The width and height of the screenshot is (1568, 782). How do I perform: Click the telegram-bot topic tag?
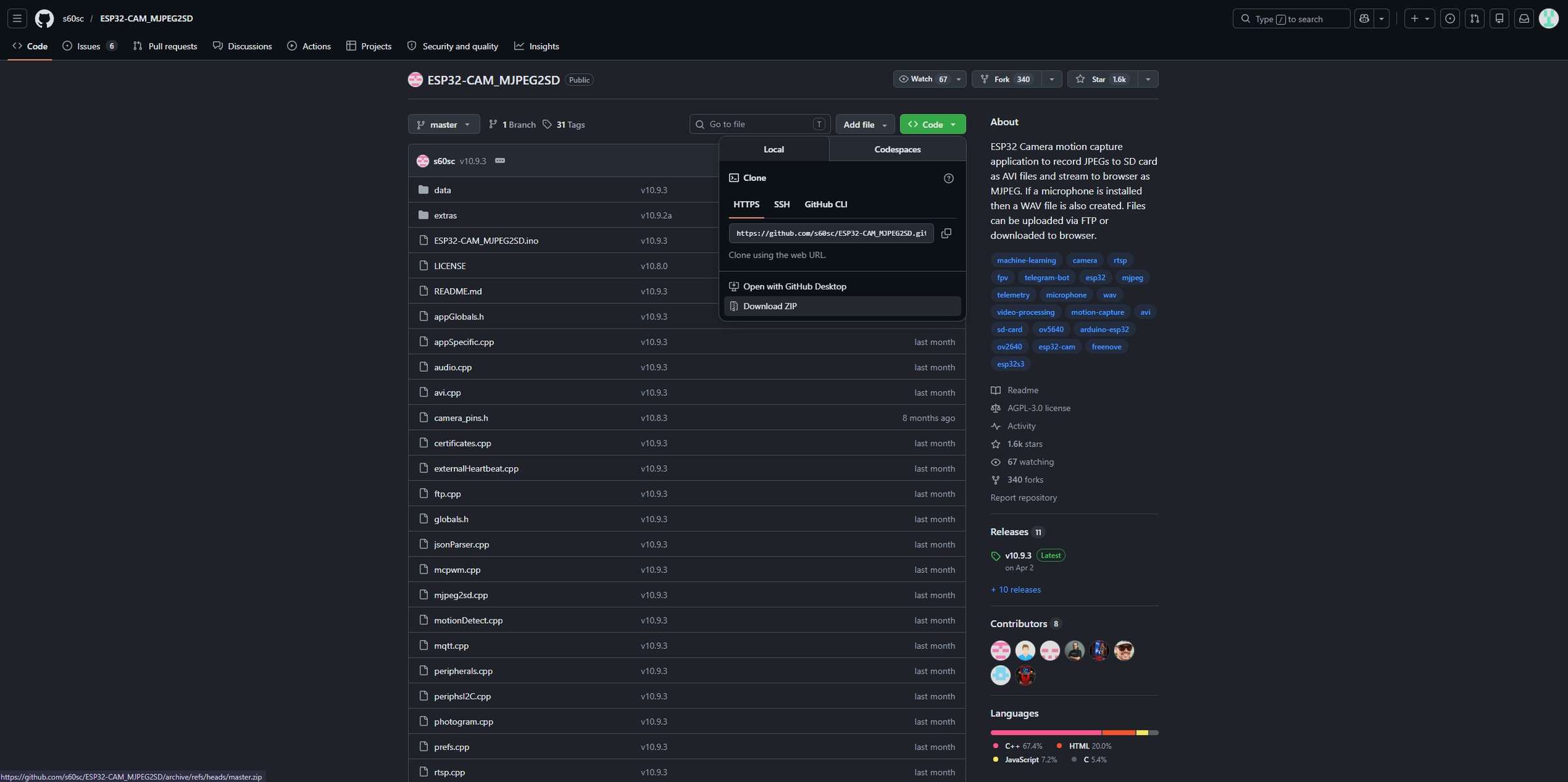(x=1047, y=278)
